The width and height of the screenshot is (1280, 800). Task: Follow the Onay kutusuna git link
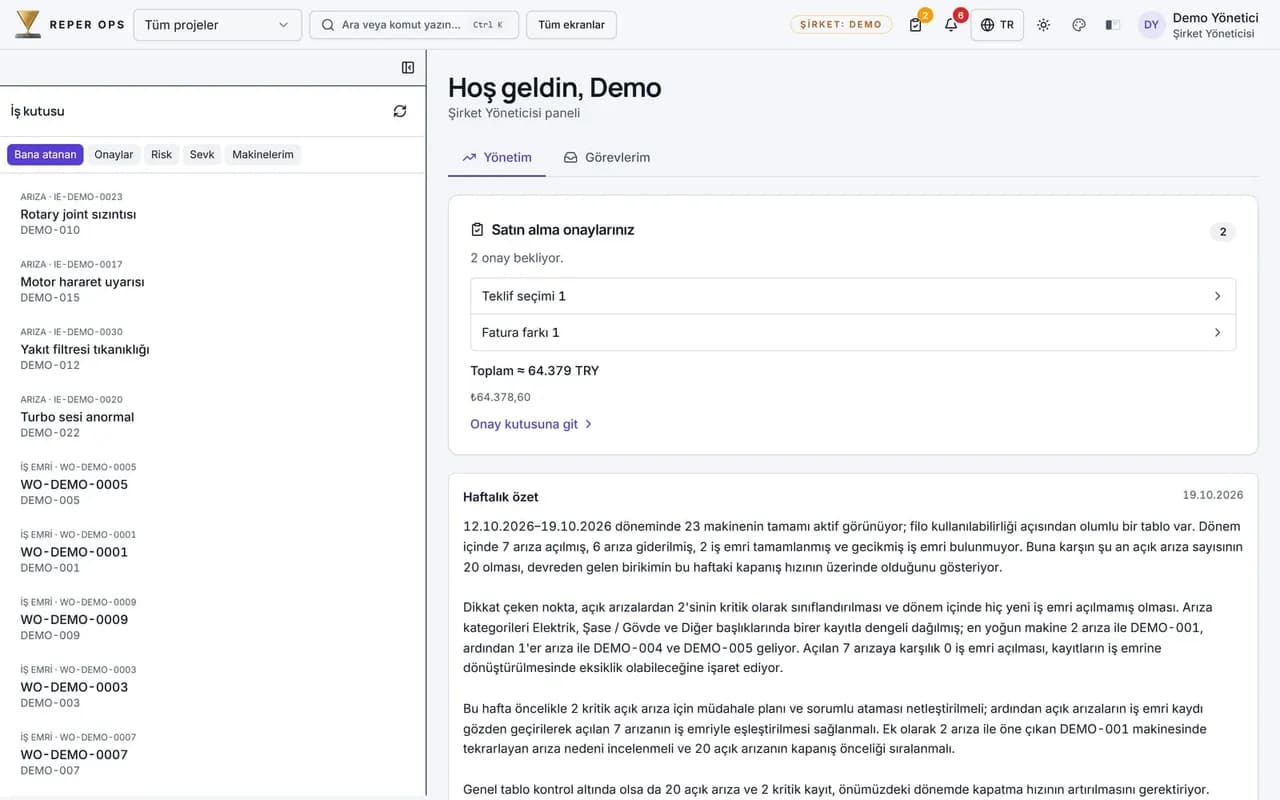(x=532, y=424)
